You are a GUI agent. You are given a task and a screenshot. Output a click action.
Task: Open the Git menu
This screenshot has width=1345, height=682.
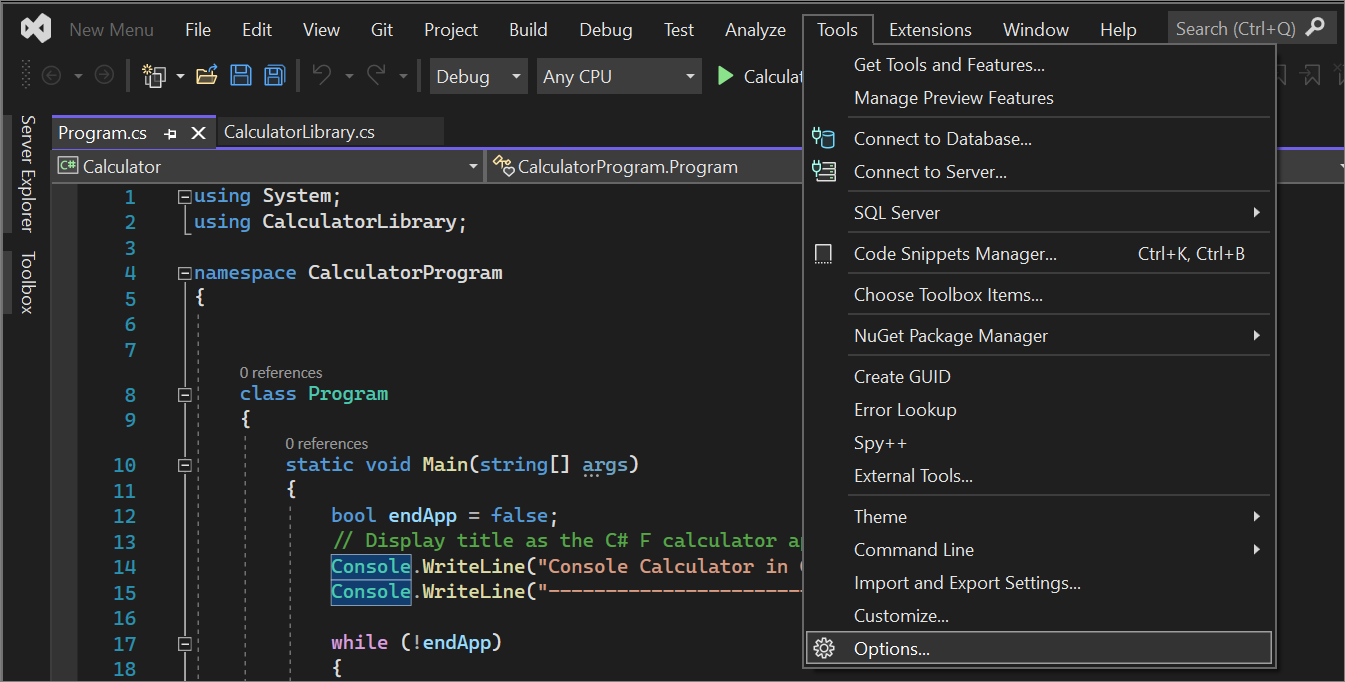pyautogui.click(x=382, y=30)
